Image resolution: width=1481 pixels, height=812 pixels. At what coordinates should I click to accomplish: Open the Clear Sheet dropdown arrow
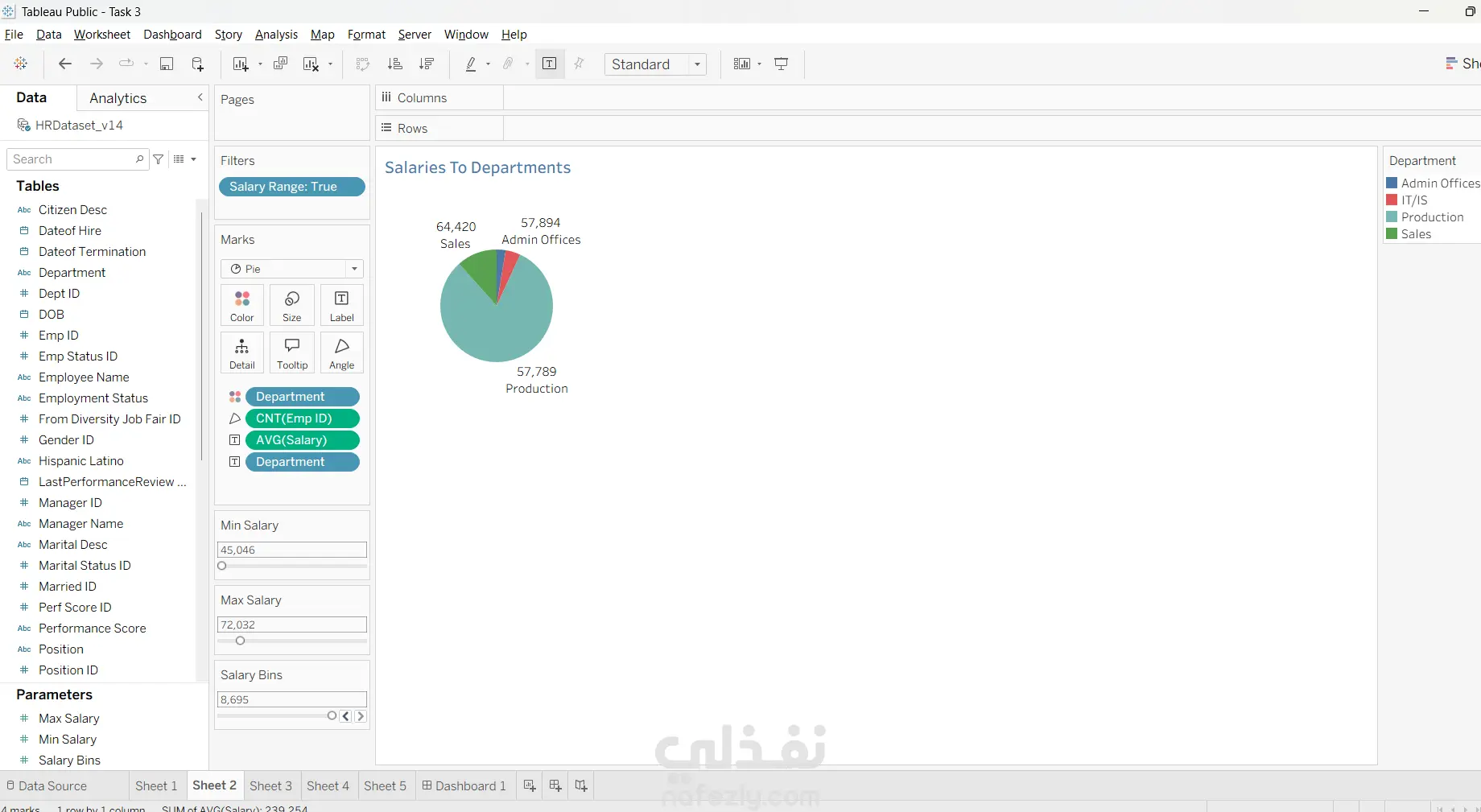pyautogui.click(x=330, y=64)
